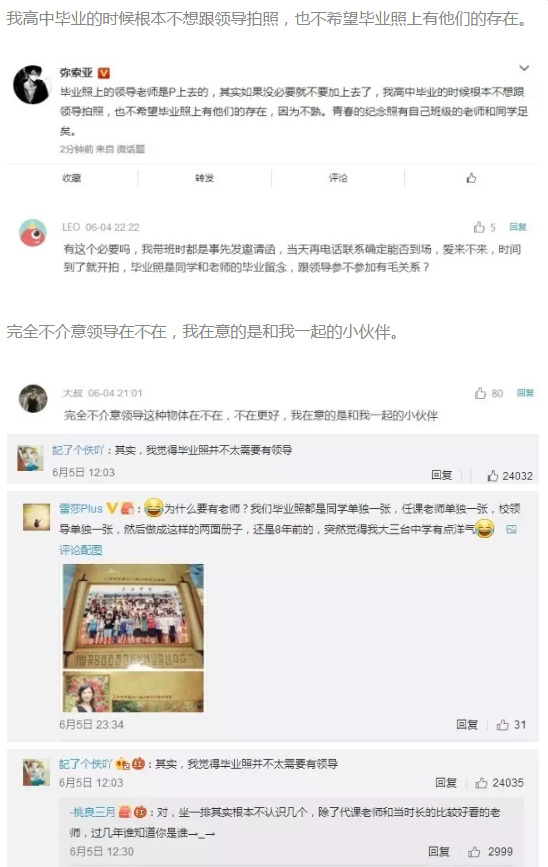Like 弥索亚's post with the thumbs-up icon
This screenshot has width=548, height=867.
pos(471,178)
